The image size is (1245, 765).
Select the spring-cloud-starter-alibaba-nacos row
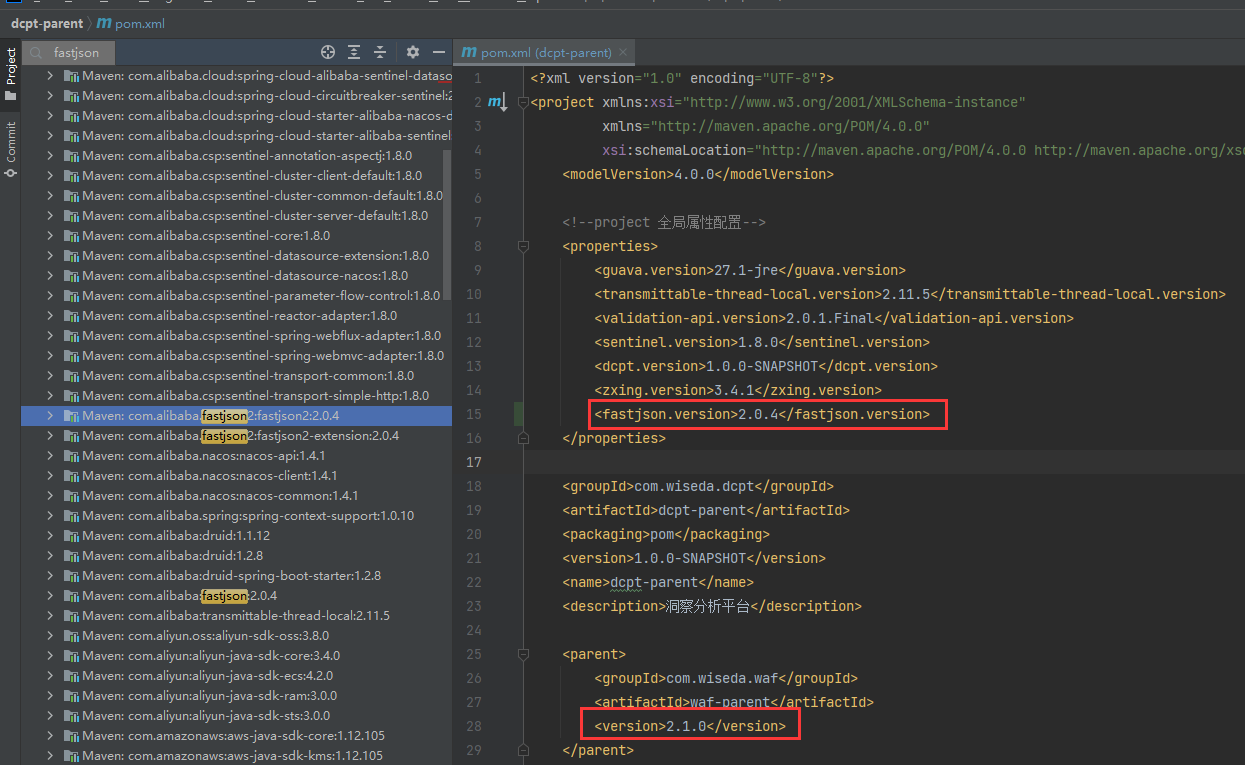coord(236,116)
